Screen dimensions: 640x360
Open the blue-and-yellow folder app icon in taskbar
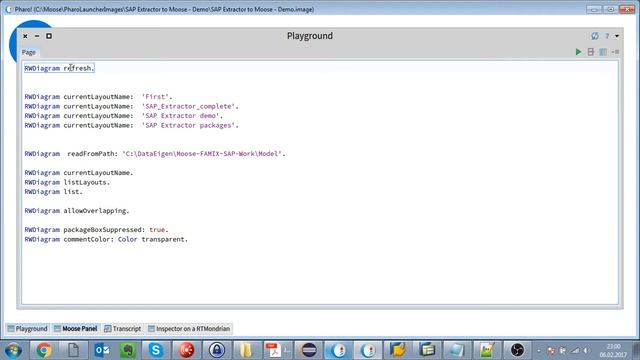(x=398, y=350)
